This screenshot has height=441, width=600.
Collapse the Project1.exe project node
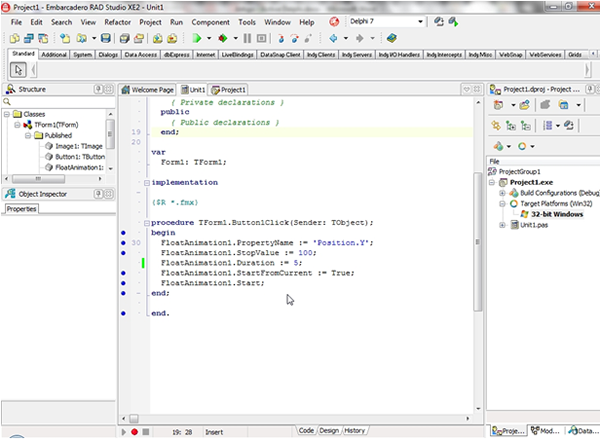[492, 182]
